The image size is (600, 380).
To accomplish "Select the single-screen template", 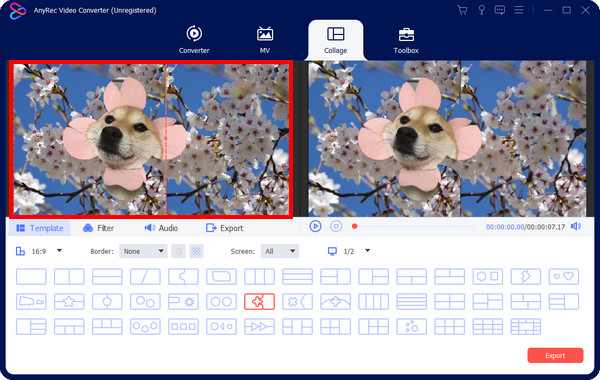I will [31, 276].
